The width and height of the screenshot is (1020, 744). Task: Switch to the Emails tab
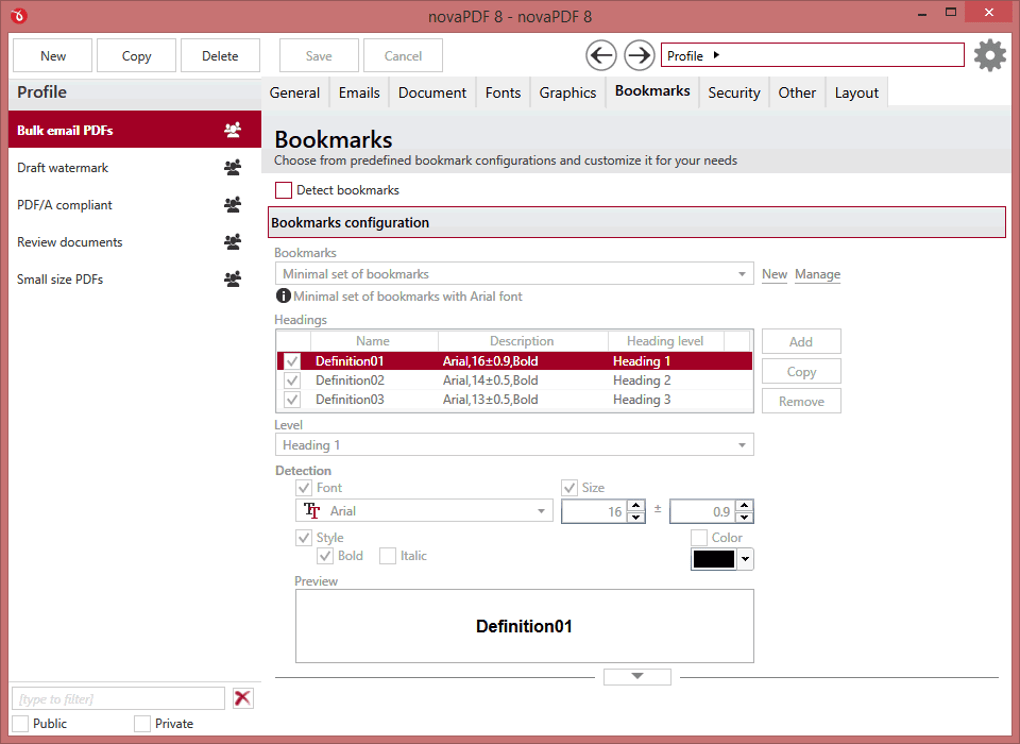pos(359,93)
